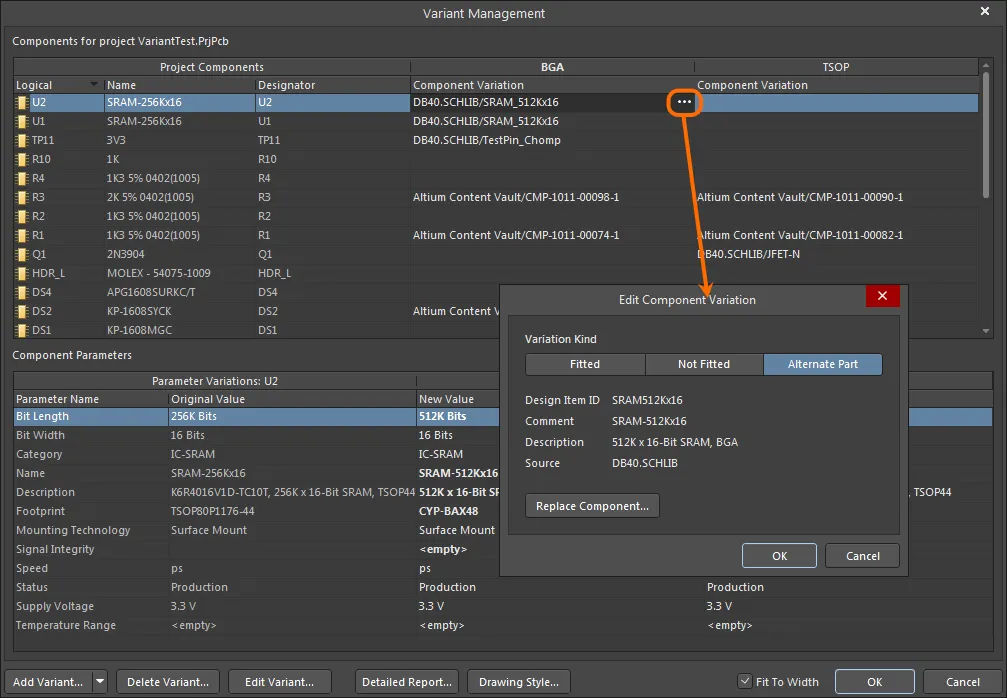This screenshot has width=1007, height=698.
Task: Click the Q1 component icon
Action: 22,254
